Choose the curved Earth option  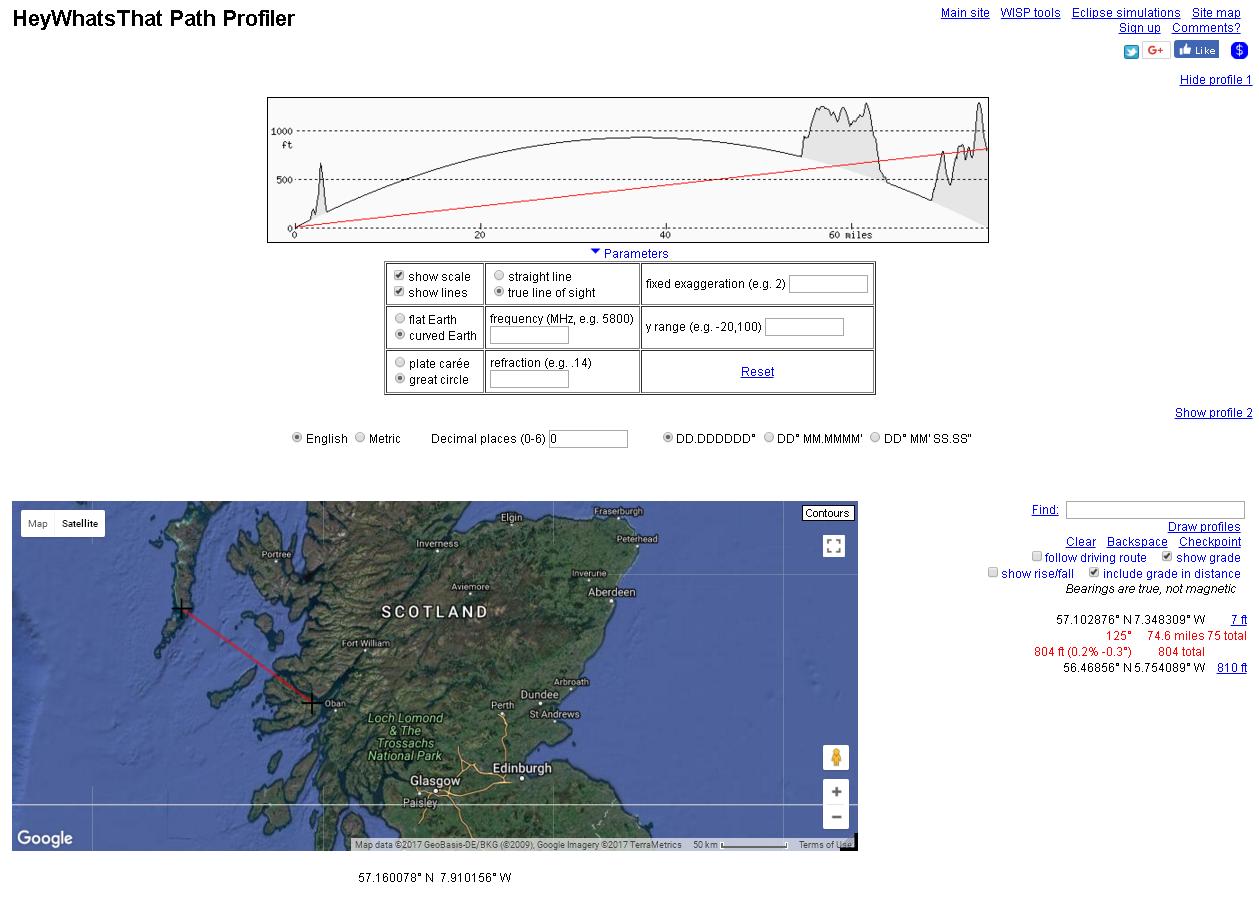(400, 335)
